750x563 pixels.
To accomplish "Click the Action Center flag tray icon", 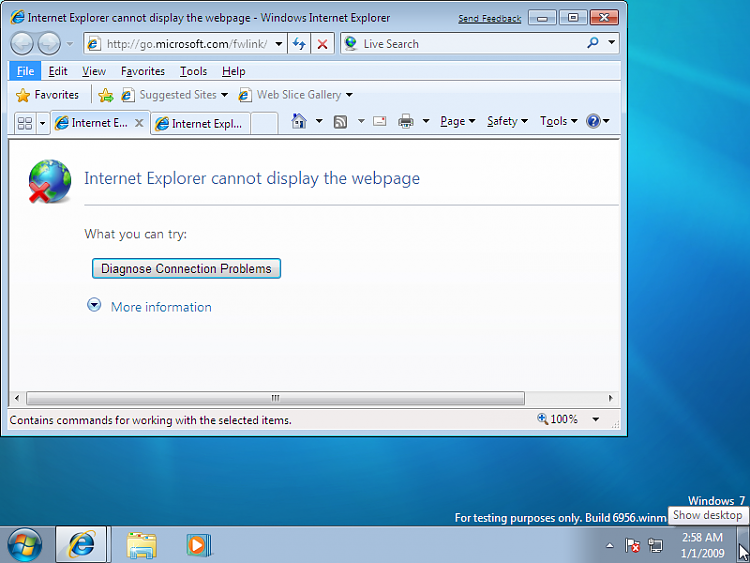I will [x=632, y=545].
